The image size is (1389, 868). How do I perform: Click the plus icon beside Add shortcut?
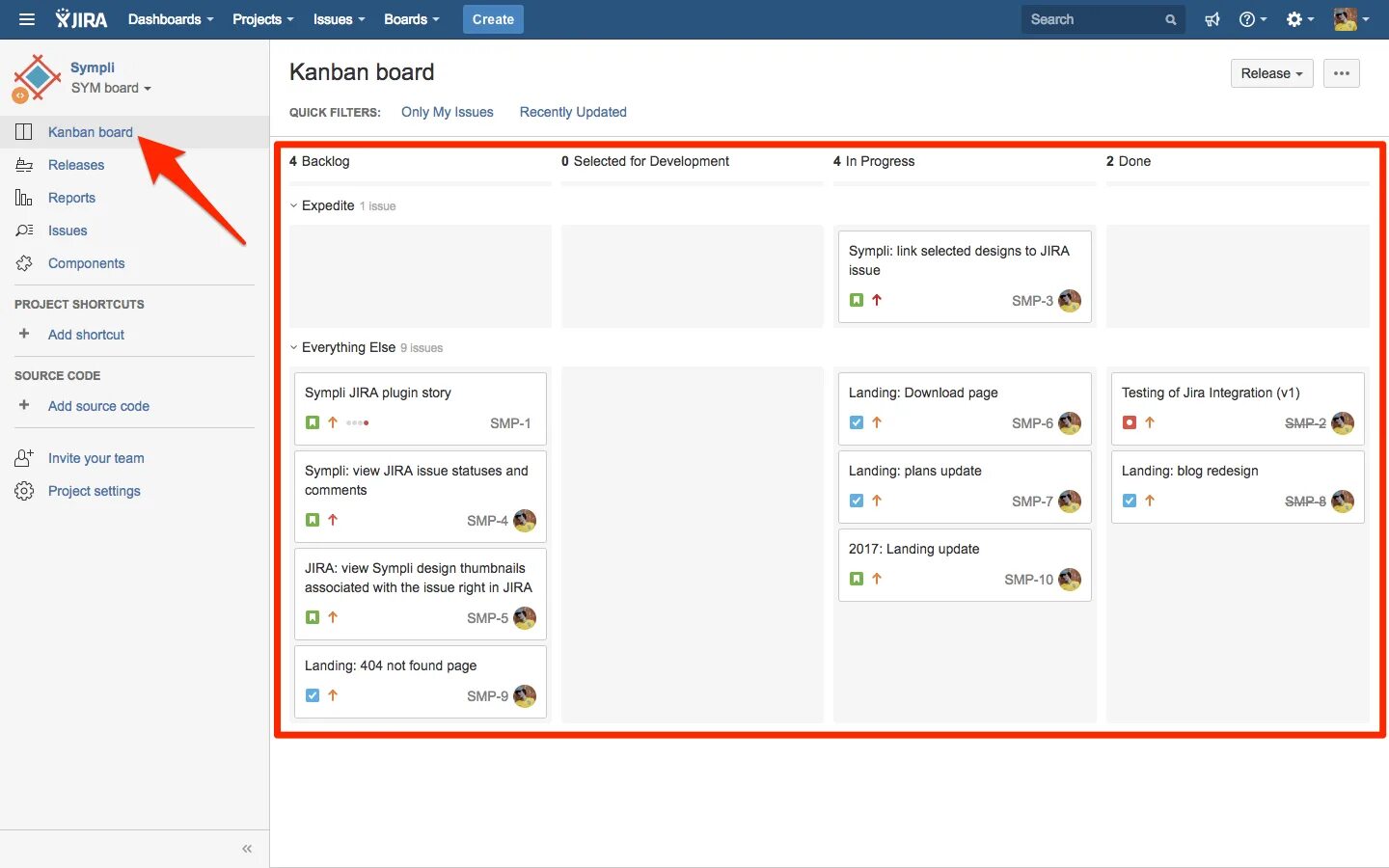pyautogui.click(x=24, y=334)
